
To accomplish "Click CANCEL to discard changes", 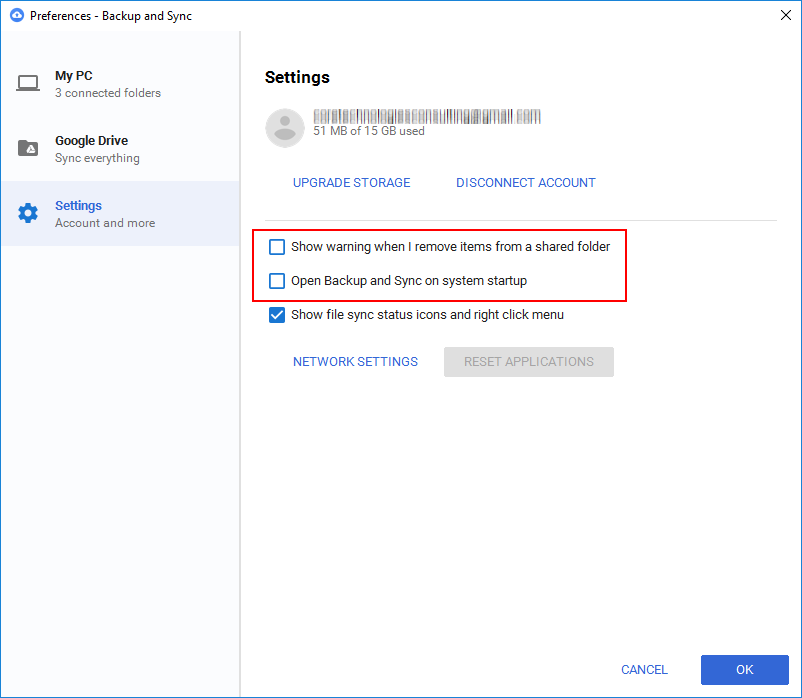I will click(x=644, y=669).
